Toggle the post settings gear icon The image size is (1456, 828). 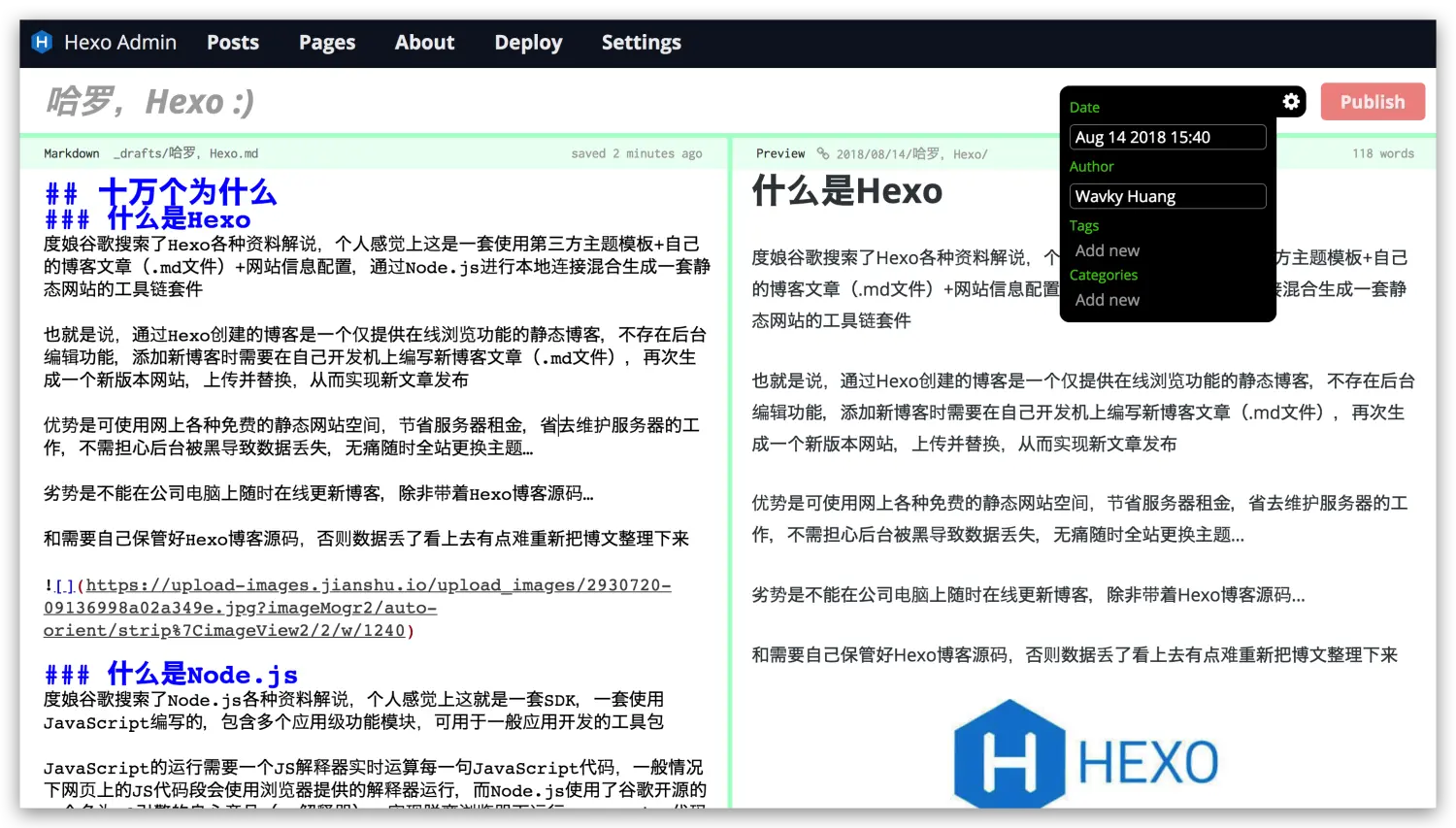(1291, 101)
